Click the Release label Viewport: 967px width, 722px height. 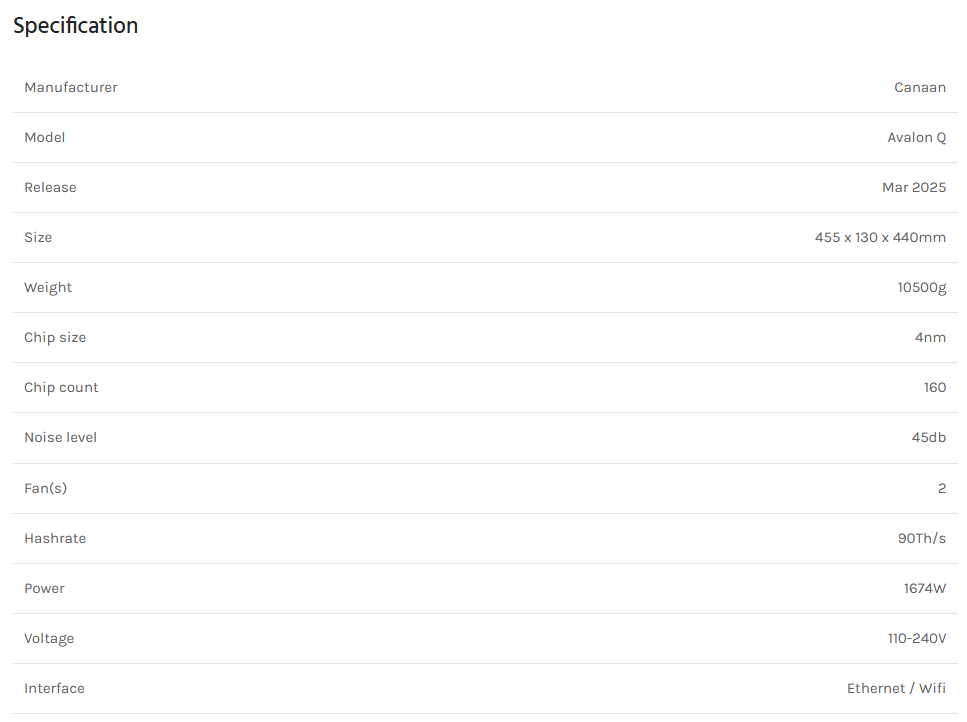click(50, 187)
